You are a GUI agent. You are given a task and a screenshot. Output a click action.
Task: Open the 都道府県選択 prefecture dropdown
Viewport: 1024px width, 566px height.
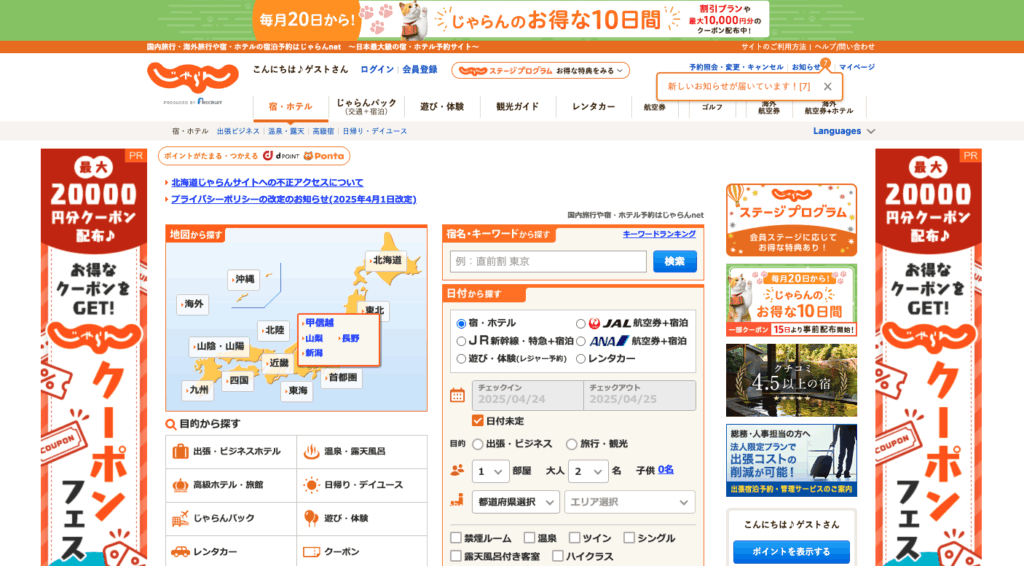(515, 502)
